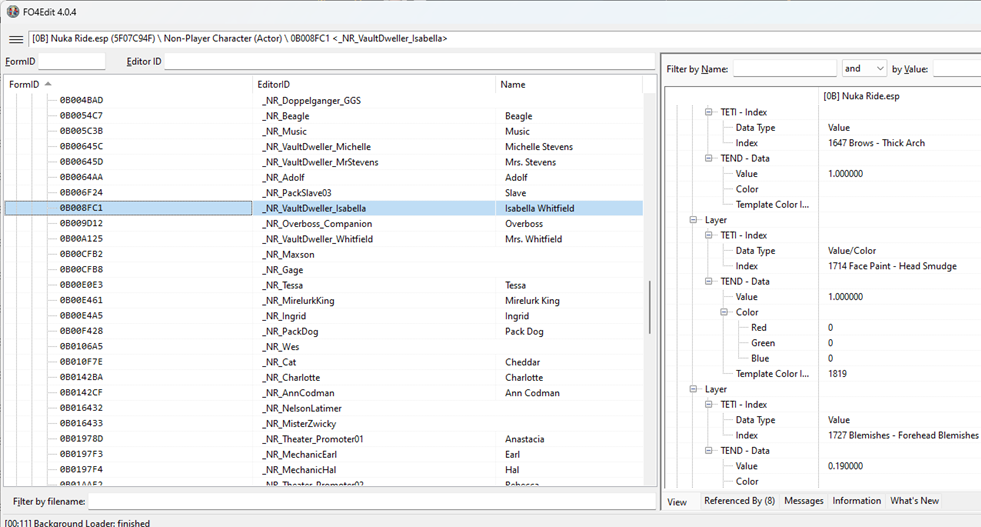
Task: Select the _NR_PackDog record row
Action: tap(323, 331)
